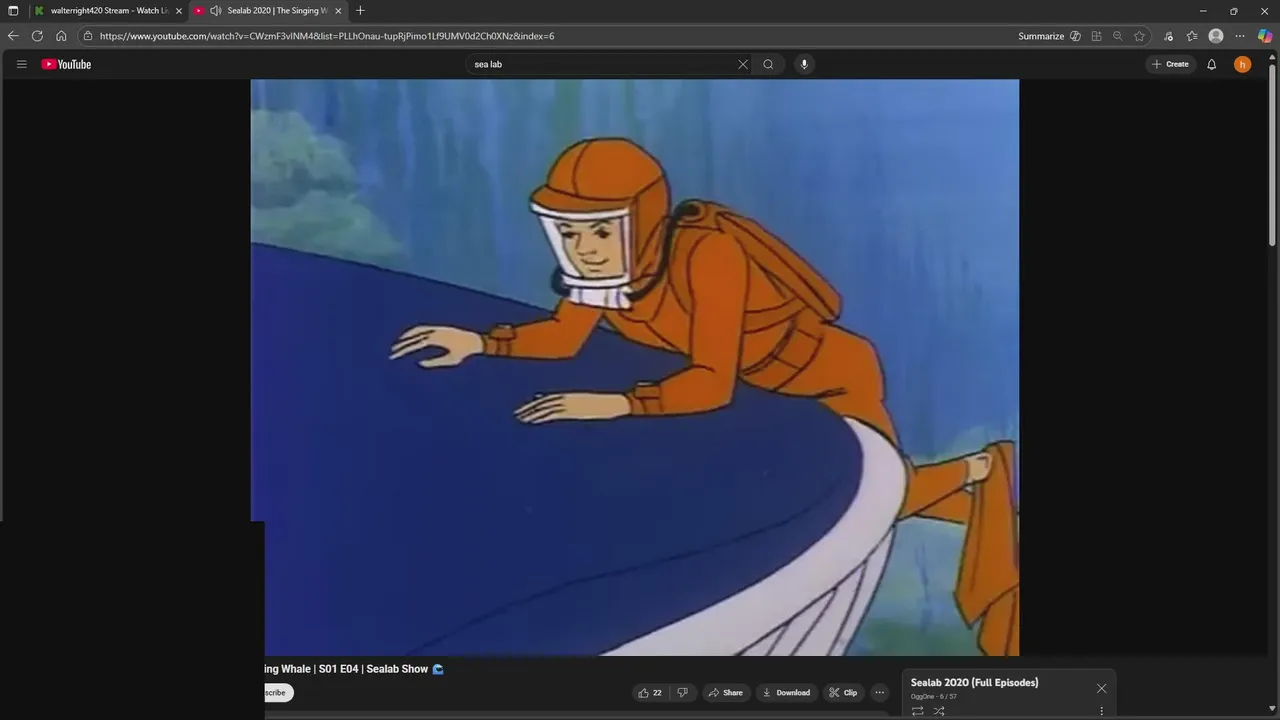Open the YouTube hamburger guide menu
The image size is (1280, 720).
tap(21, 64)
